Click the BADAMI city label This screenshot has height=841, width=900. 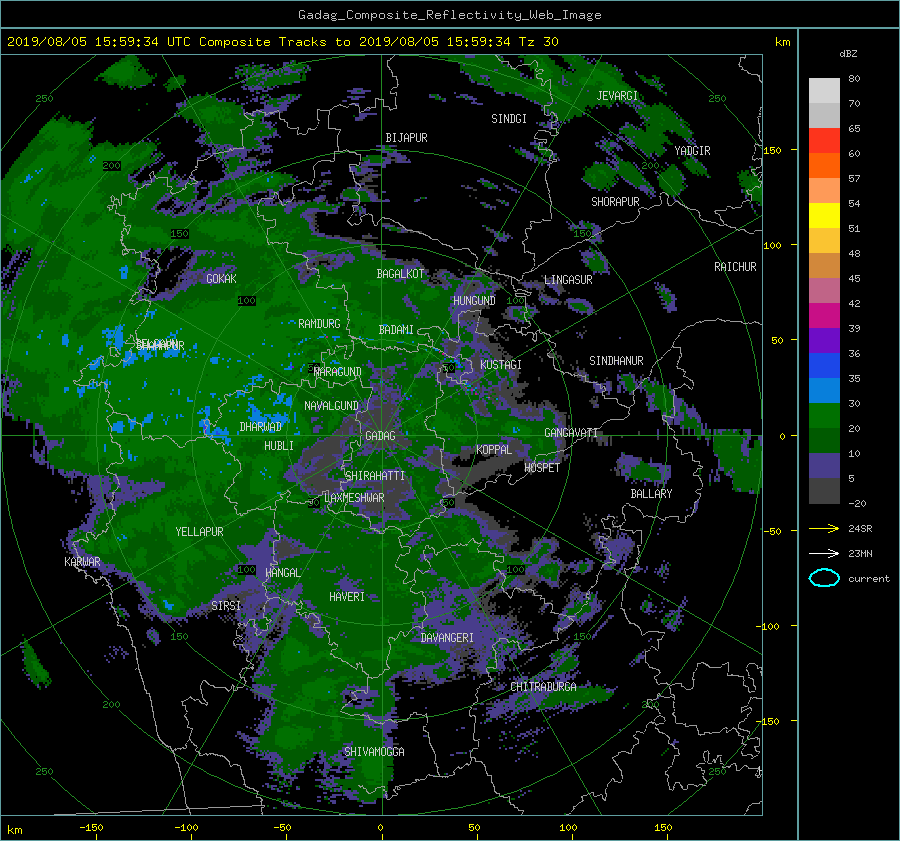[x=396, y=330]
